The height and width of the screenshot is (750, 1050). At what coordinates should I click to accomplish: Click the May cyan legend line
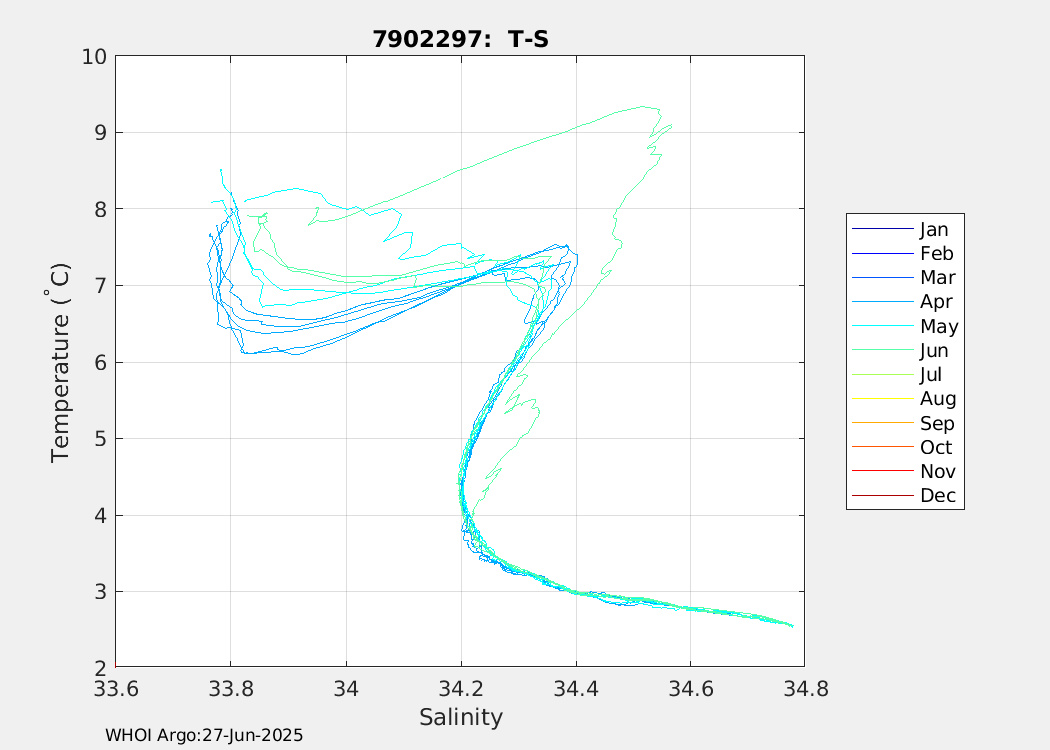point(883,326)
